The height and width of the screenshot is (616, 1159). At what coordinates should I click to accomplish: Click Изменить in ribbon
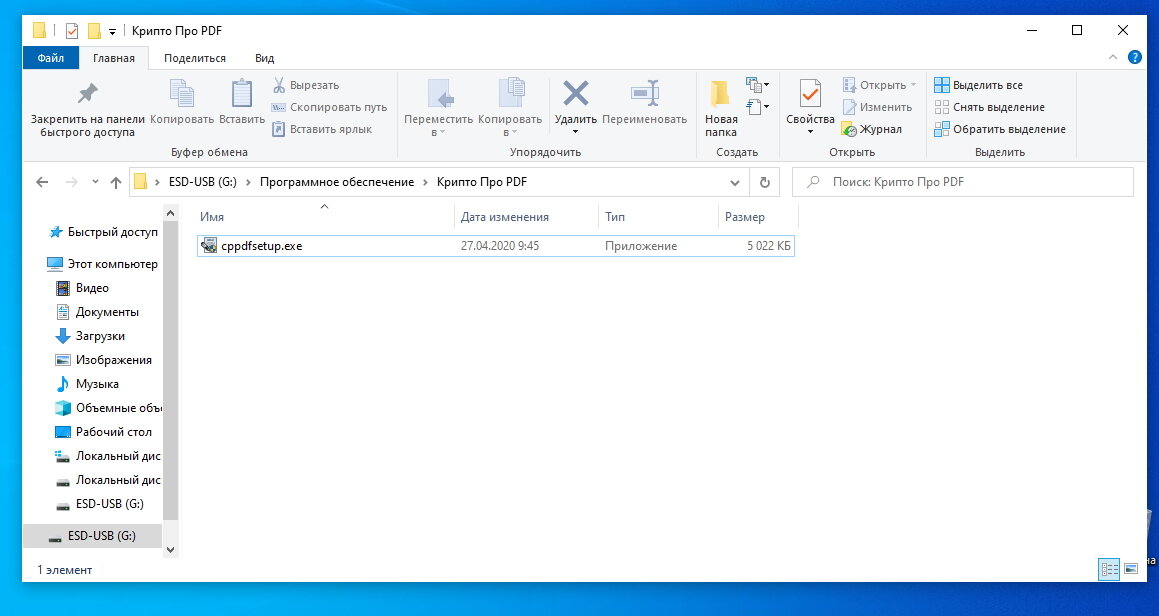tap(877, 107)
